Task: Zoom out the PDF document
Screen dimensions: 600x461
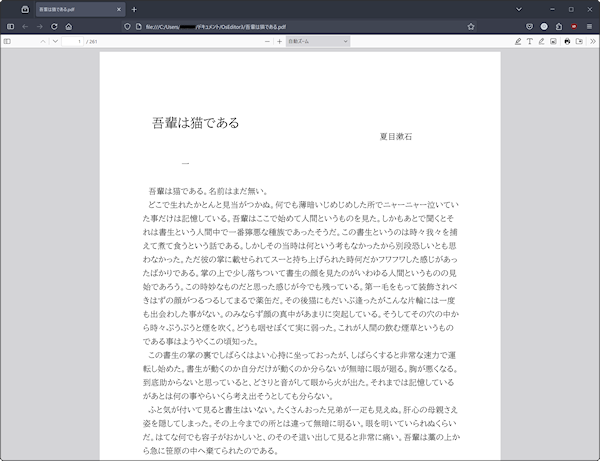Action: coord(265,42)
